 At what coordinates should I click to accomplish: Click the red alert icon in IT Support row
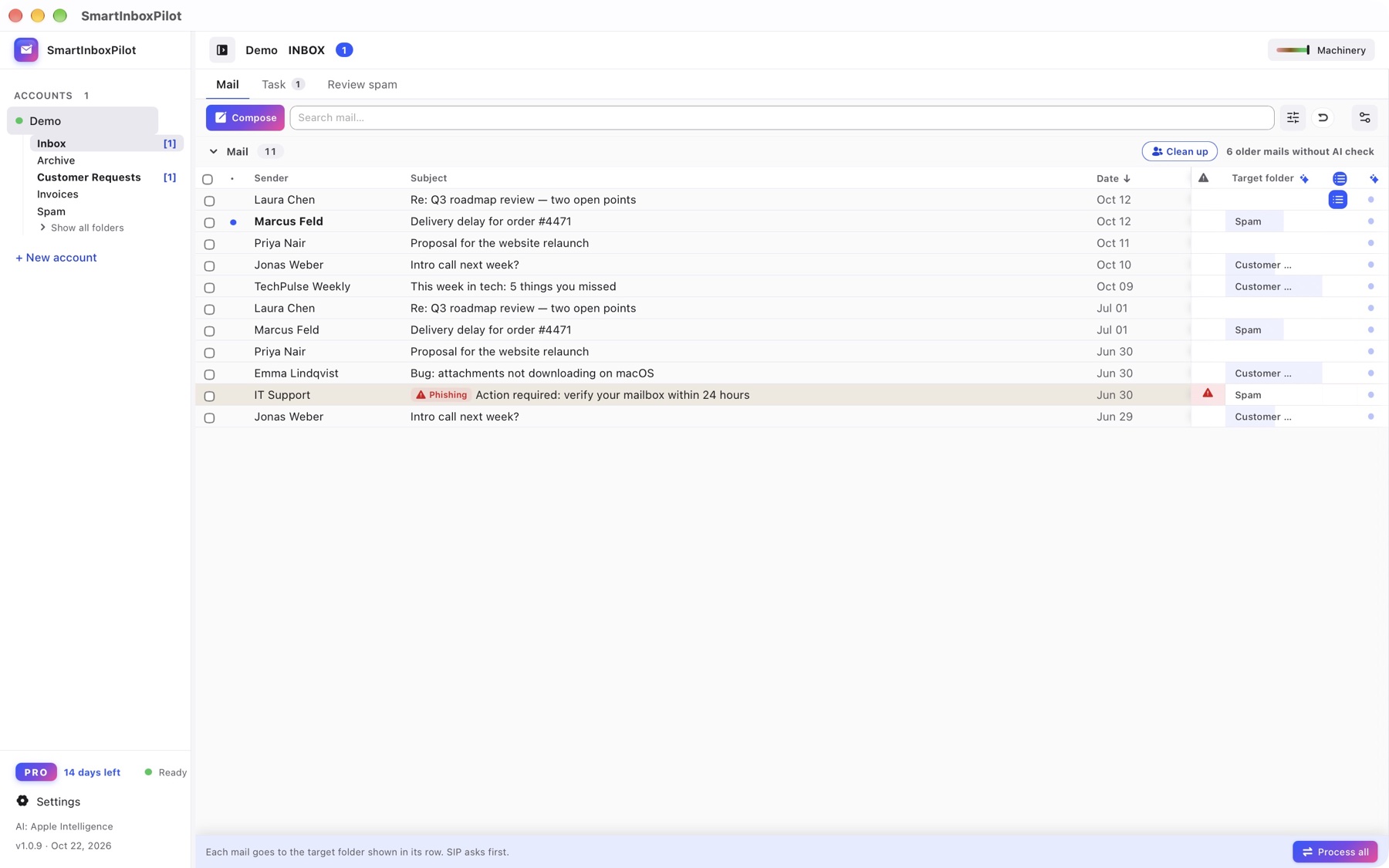(x=1208, y=393)
